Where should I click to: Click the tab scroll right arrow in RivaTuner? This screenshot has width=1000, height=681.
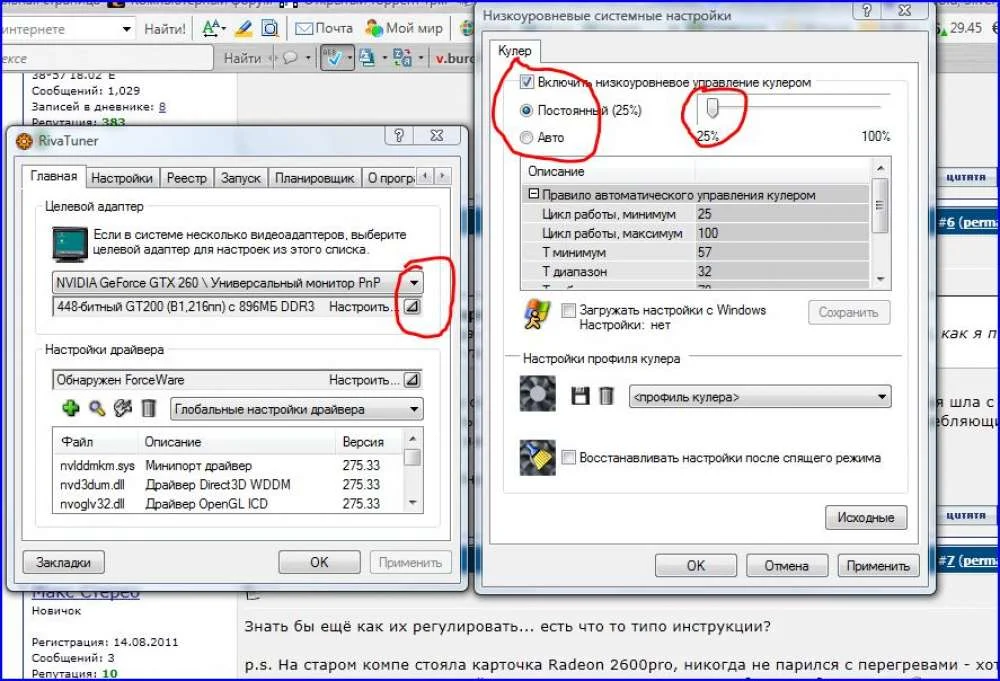pos(442,175)
